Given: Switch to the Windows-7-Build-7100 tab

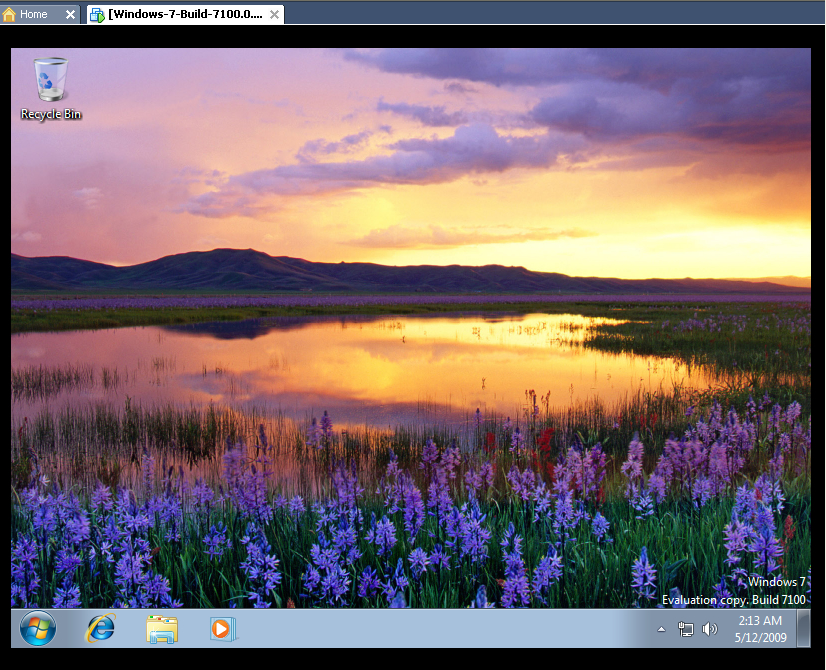Looking at the screenshot, I should [x=185, y=14].
